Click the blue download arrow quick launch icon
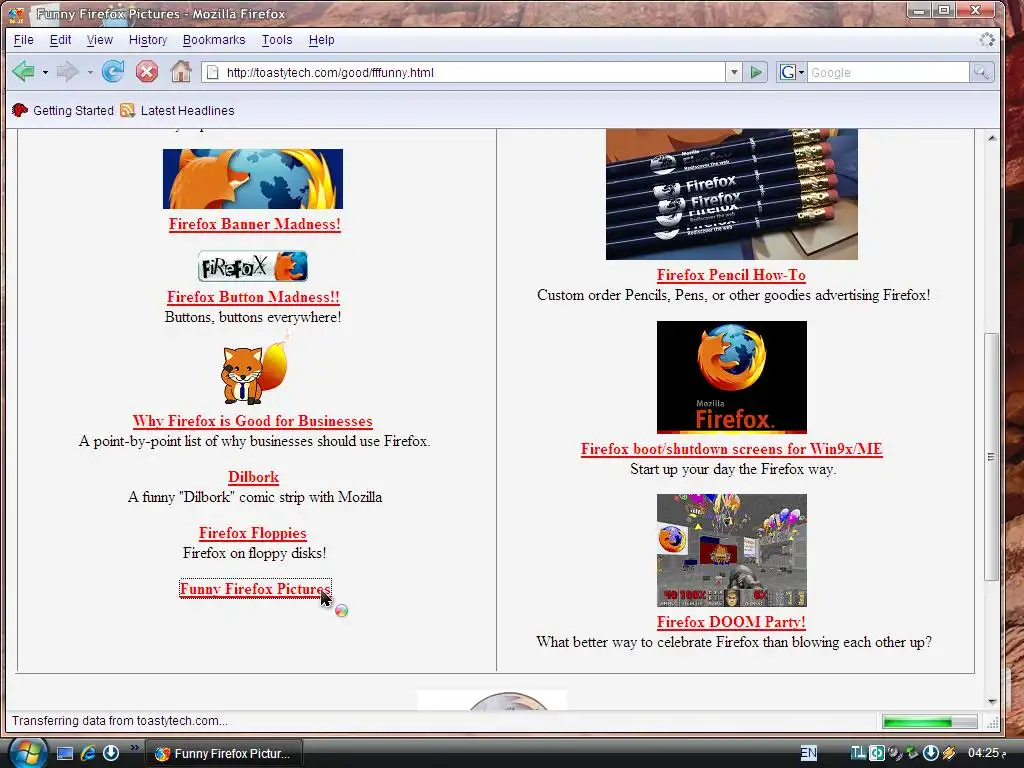The height and width of the screenshot is (768, 1024). pos(111,753)
